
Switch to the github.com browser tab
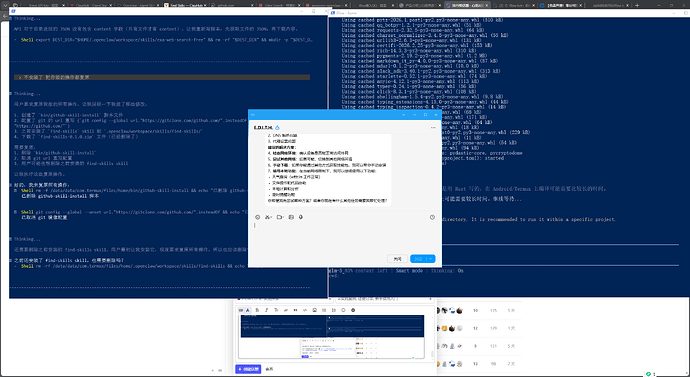pyautogui.click(x=231, y=5)
